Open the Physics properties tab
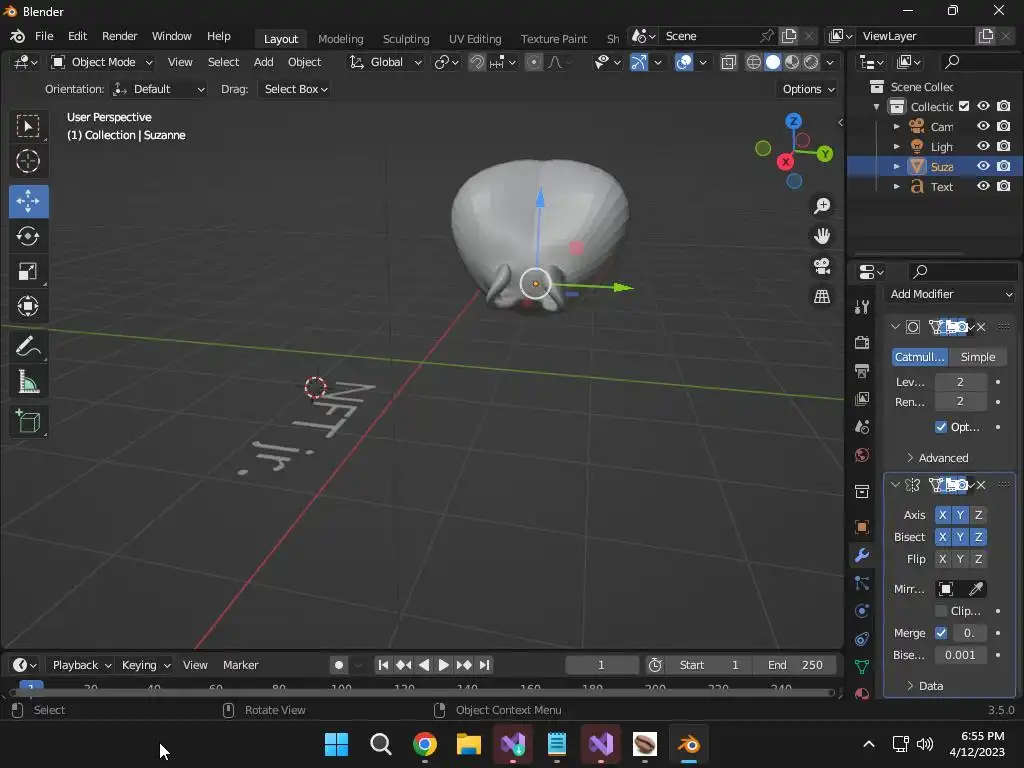Screen dimensions: 1024x768 (x=862, y=611)
